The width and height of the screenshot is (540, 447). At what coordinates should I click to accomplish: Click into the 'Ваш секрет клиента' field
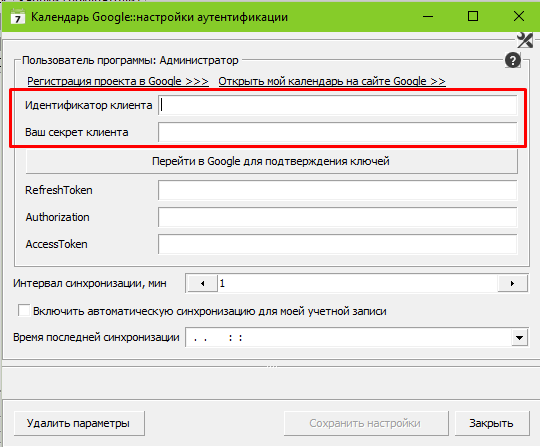(338, 132)
